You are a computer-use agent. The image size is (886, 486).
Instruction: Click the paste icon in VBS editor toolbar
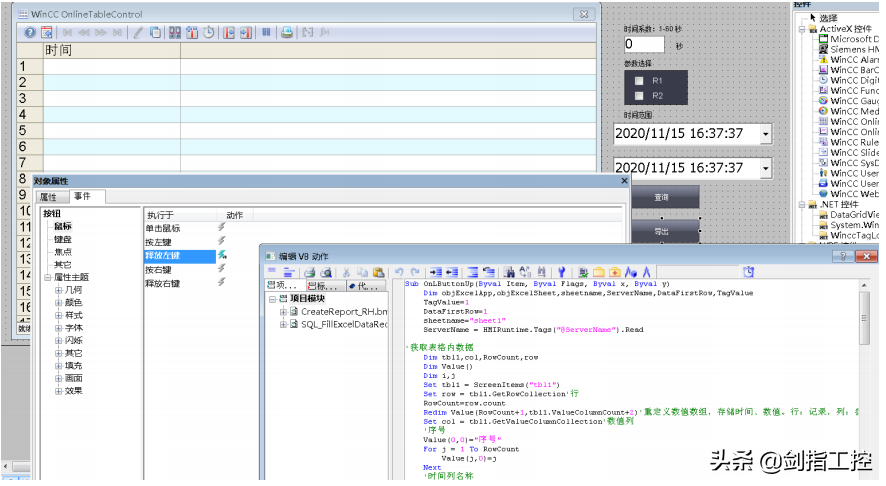point(379,271)
